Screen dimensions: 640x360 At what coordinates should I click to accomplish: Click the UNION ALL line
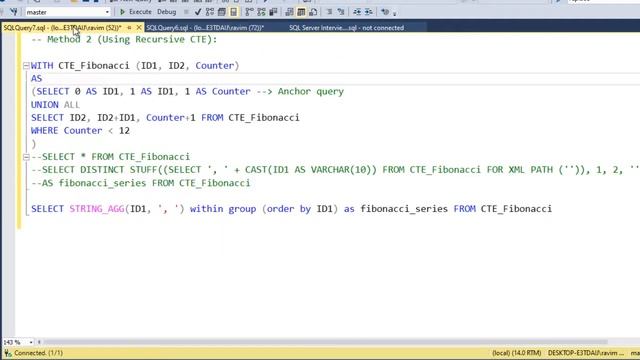(55, 105)
